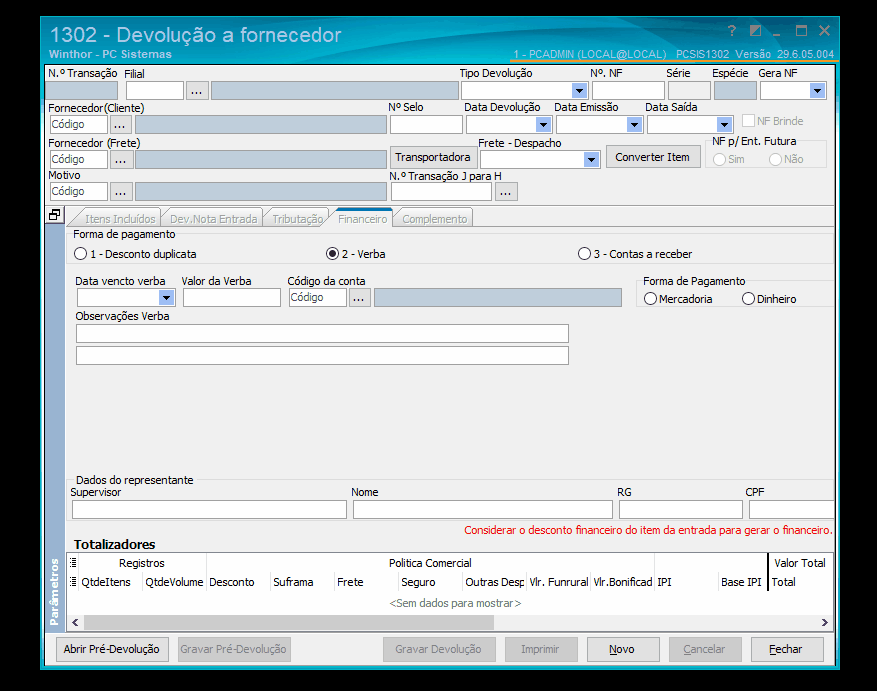877x691 pixels.
Task: Switch to the Itens Incluídos tab
Action: click(x=120, y=219)
